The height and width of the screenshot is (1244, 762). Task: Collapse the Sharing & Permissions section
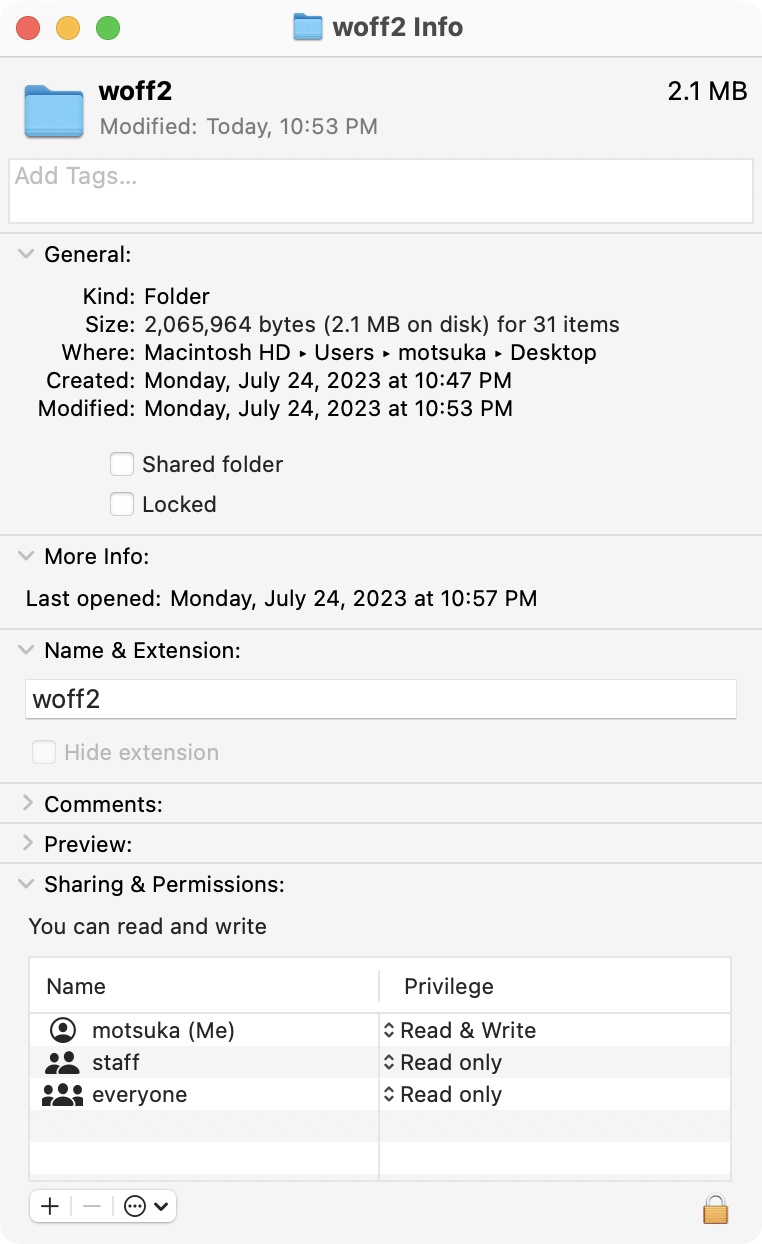[26, 884]
